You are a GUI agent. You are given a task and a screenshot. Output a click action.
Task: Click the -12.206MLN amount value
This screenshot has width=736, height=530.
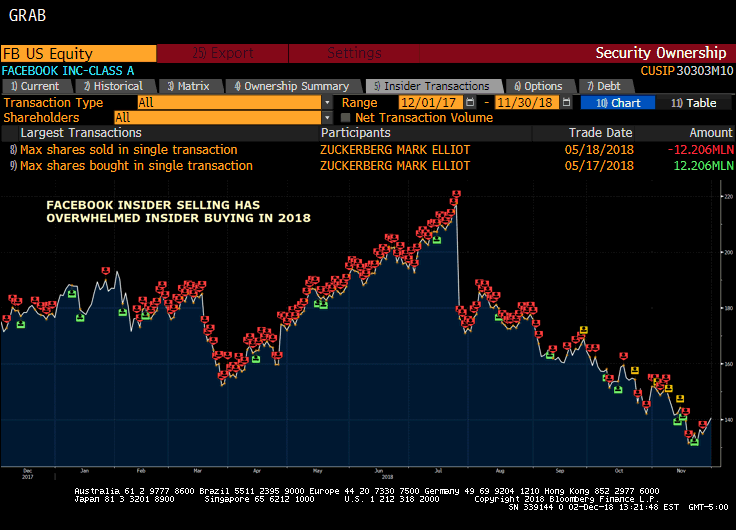(701, 150)
